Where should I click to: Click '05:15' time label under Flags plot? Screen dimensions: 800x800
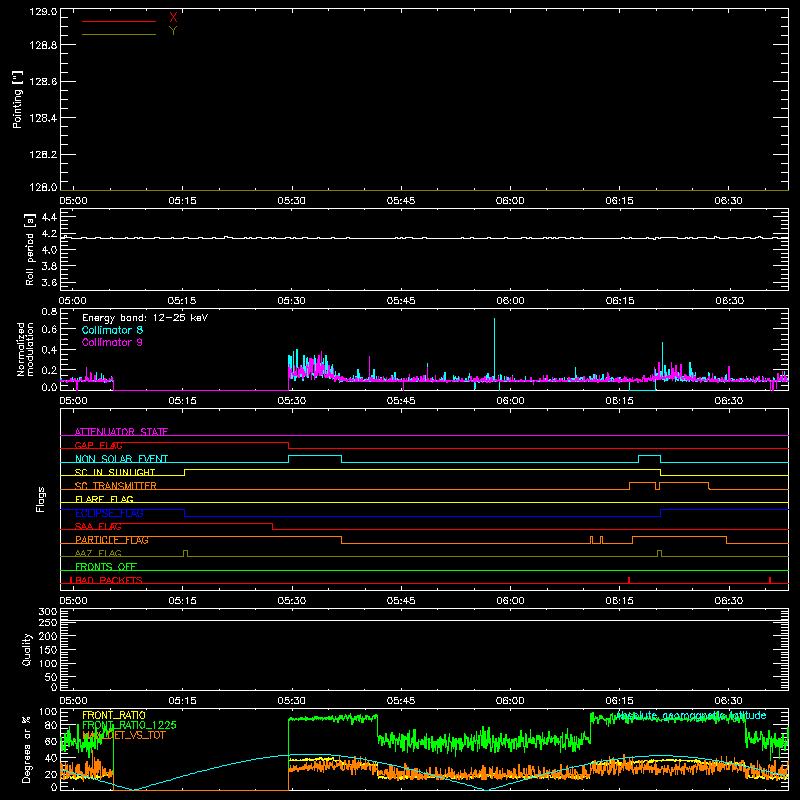pos(182,601)
